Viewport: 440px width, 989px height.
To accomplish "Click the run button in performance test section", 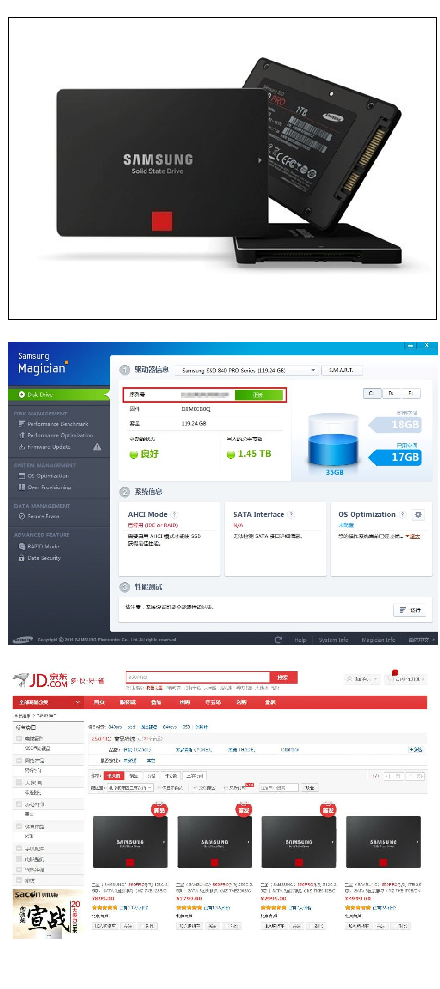I will click(x=410, y=610).
